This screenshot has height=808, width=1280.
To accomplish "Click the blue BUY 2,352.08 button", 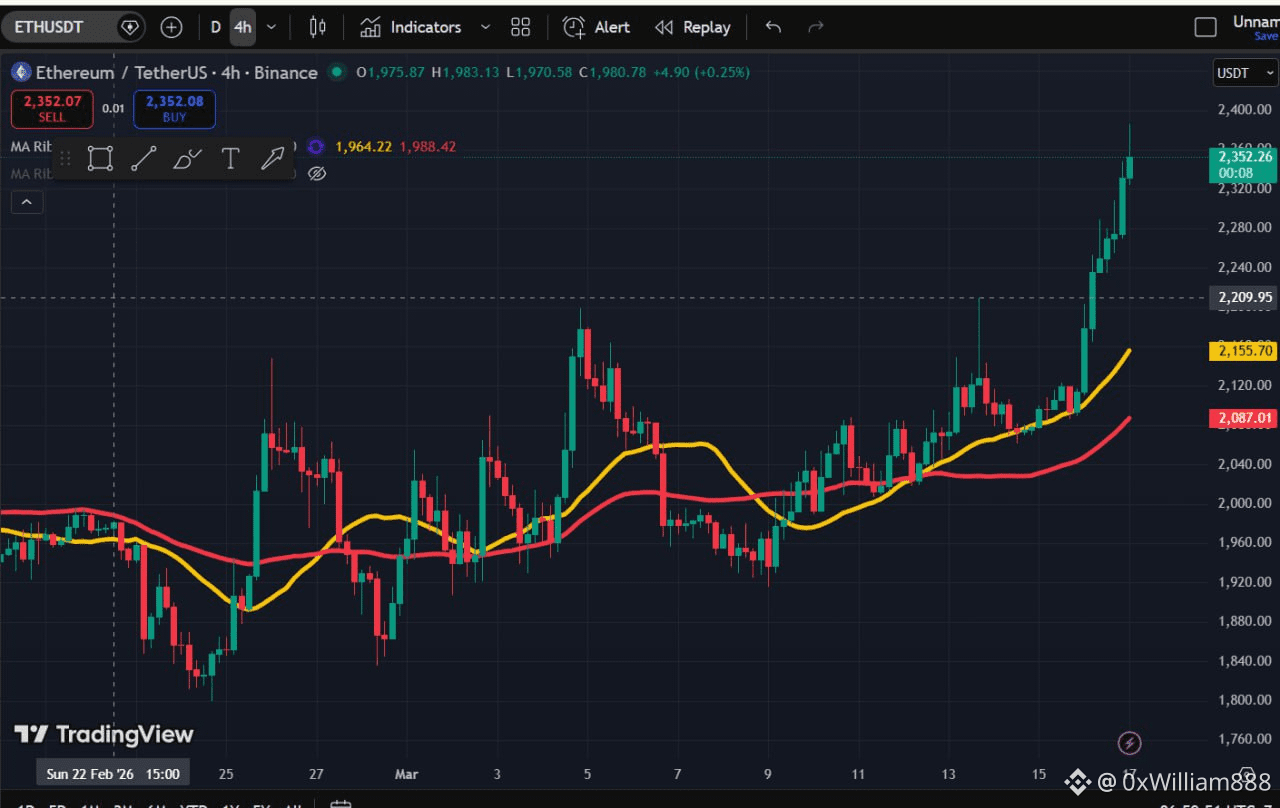I will tap(174, 109).
